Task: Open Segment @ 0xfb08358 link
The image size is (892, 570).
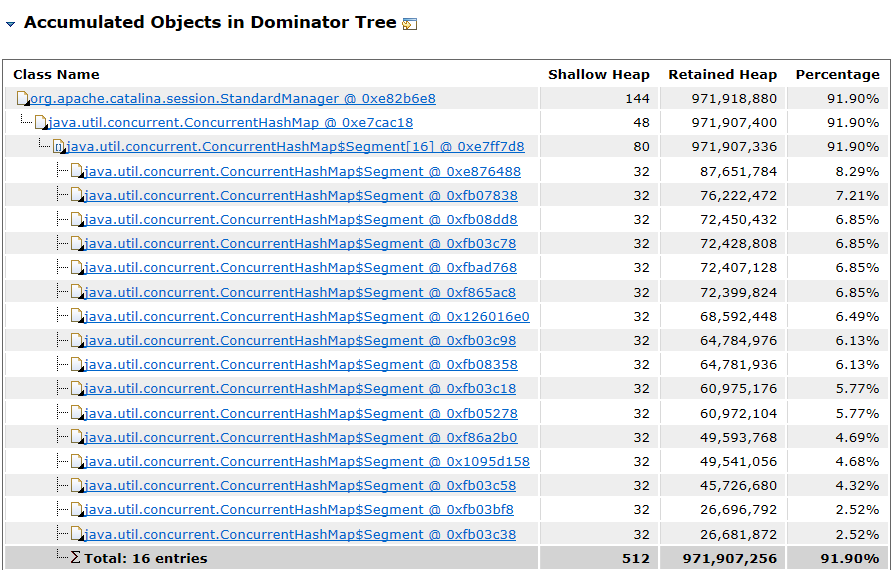Action: tap(301, 364)
